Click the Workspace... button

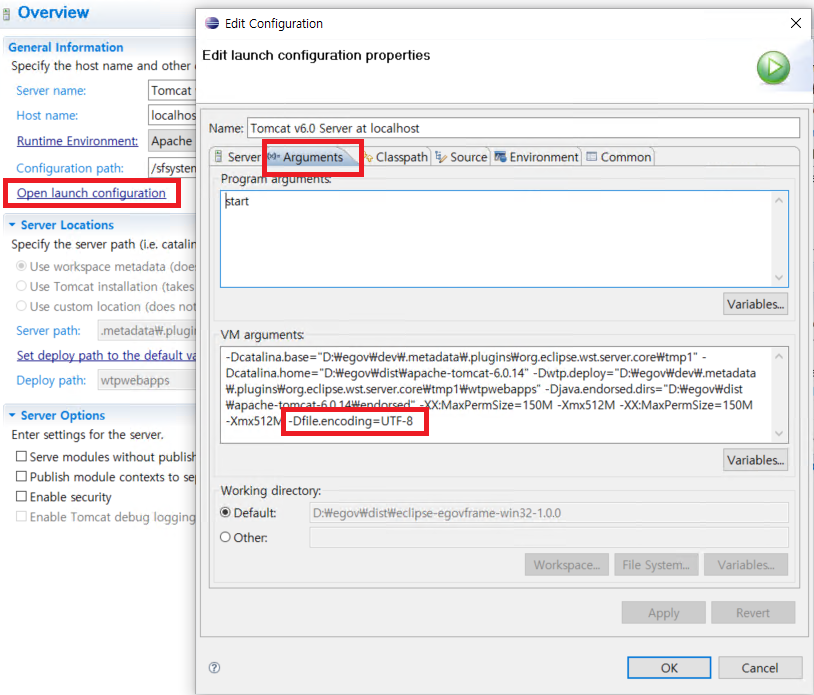point(566,565)
